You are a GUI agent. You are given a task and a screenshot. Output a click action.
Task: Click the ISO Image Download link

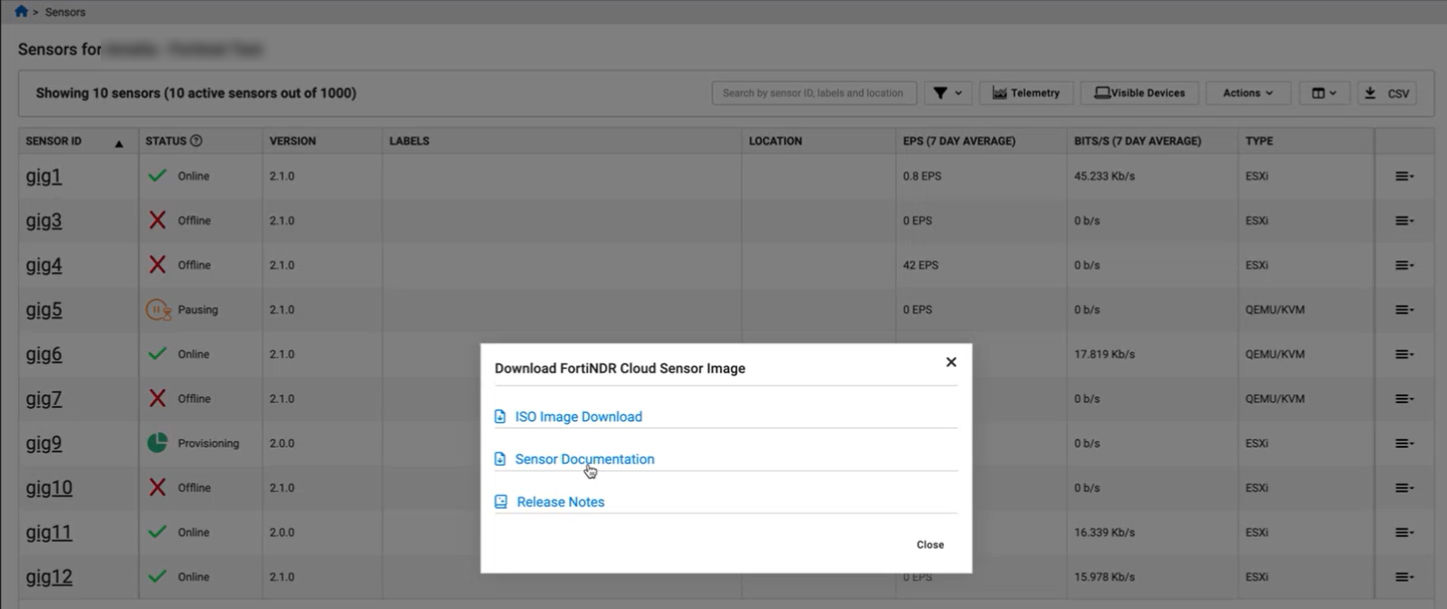(x=578, y=417)
